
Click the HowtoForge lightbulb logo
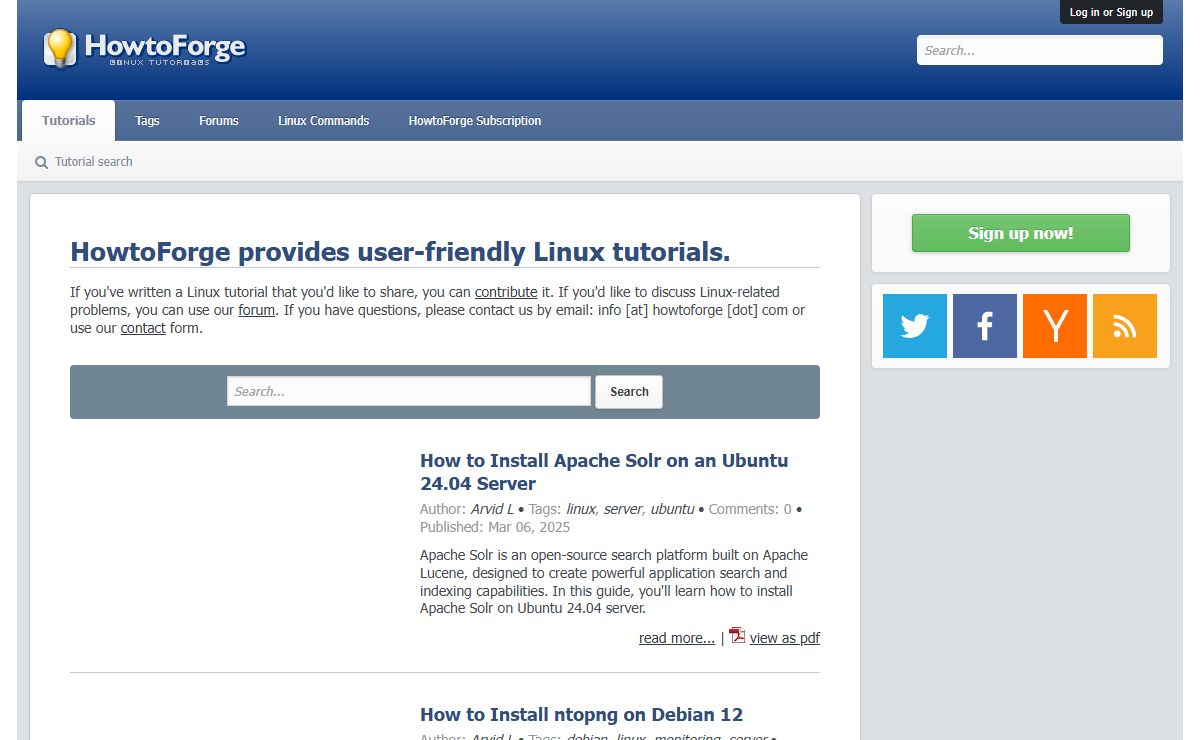(144, 49)
